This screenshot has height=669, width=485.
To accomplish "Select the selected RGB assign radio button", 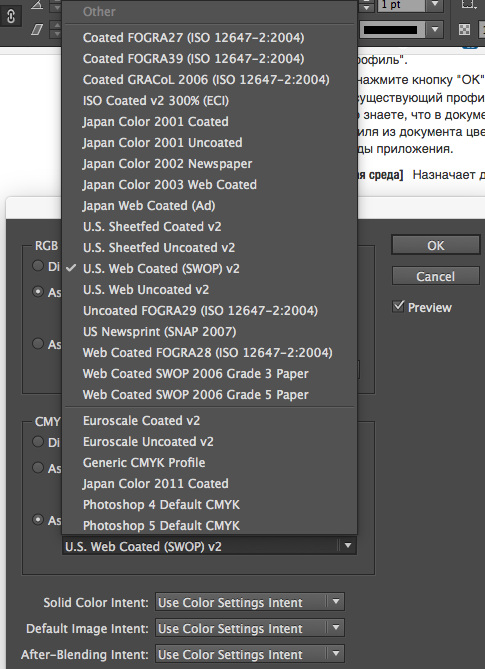I will click(38, 292).
